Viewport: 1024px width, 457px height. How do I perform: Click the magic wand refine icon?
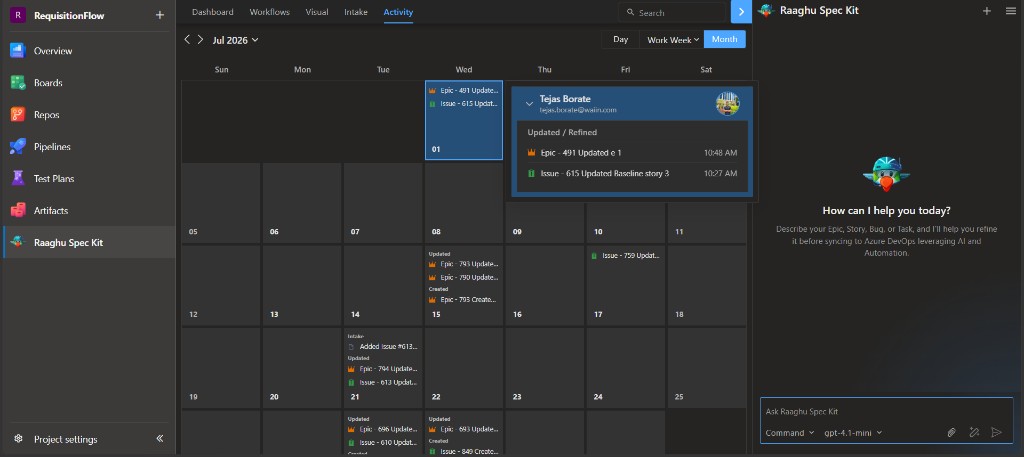coord(974,432)
